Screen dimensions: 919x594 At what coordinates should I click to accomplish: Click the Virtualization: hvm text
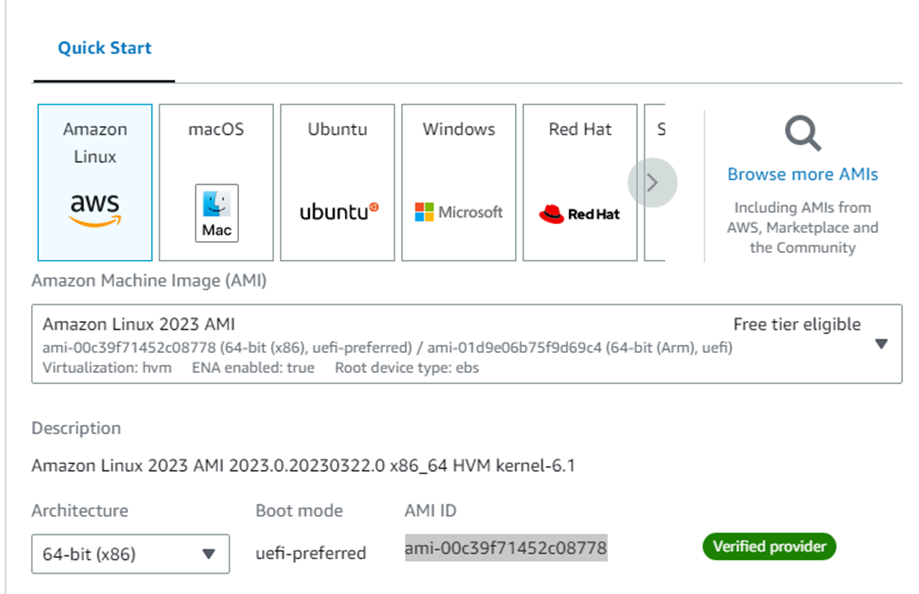click(107, 368)
